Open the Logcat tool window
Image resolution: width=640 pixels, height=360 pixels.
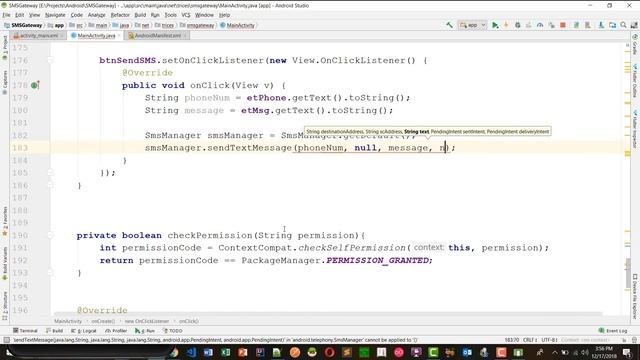coord(84,331)
